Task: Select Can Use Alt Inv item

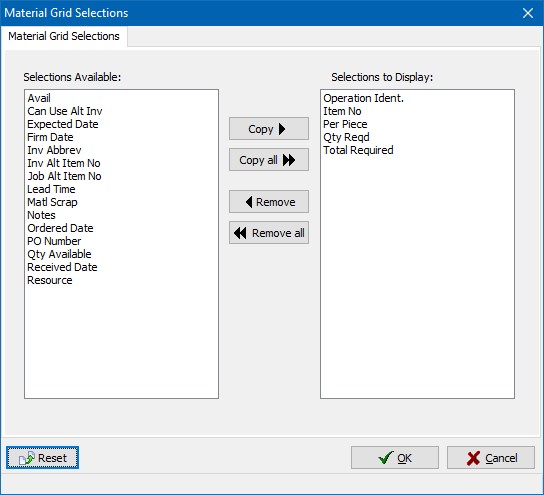Action: tap(65, 111)
